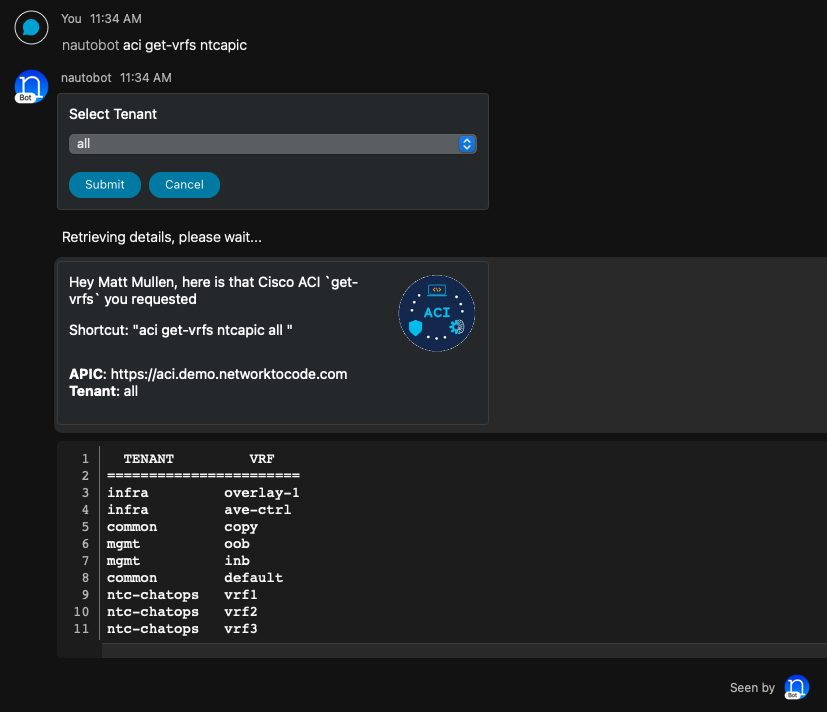827x712 pixels.
Task: Click the circular ACI logo image
Action: click(437, 313)
